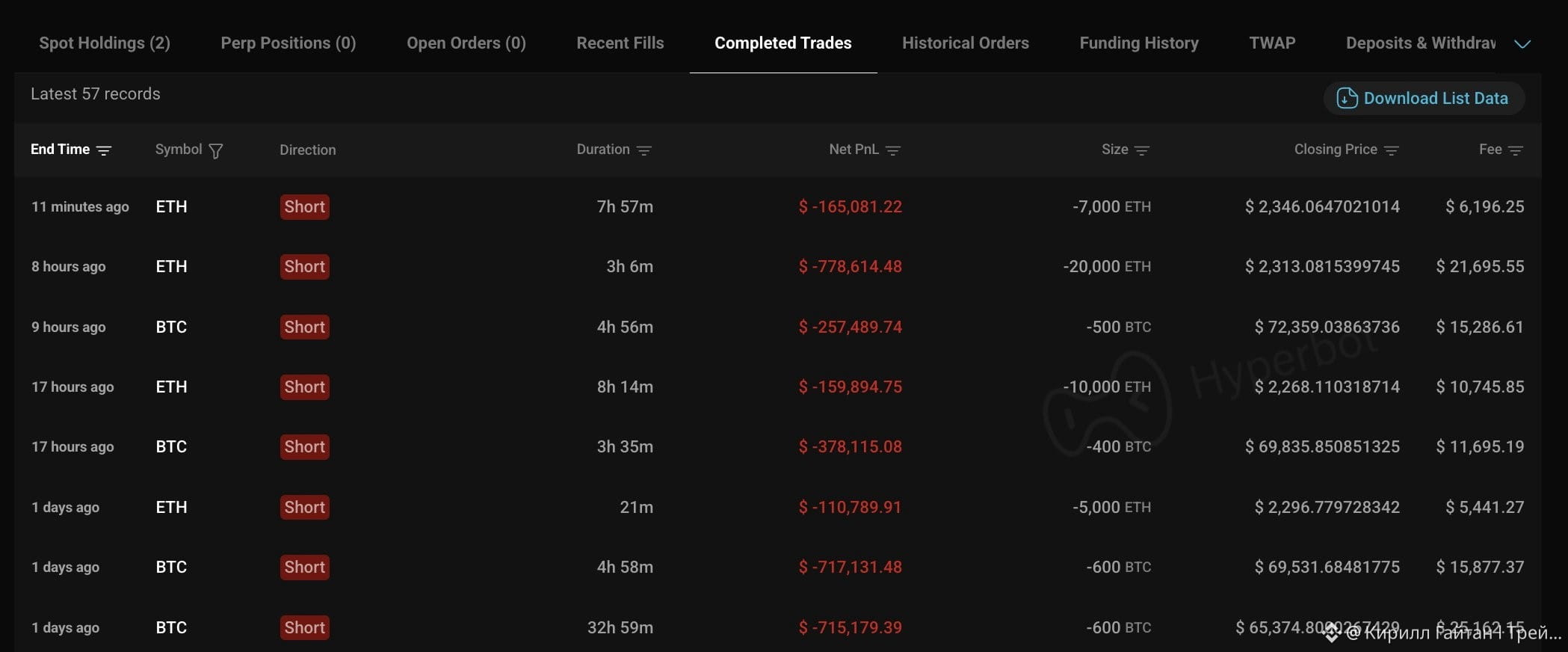Viewport: 1568px width, 652px height.
Task: Click the Download List Data button
Action: pos(1424,98)
